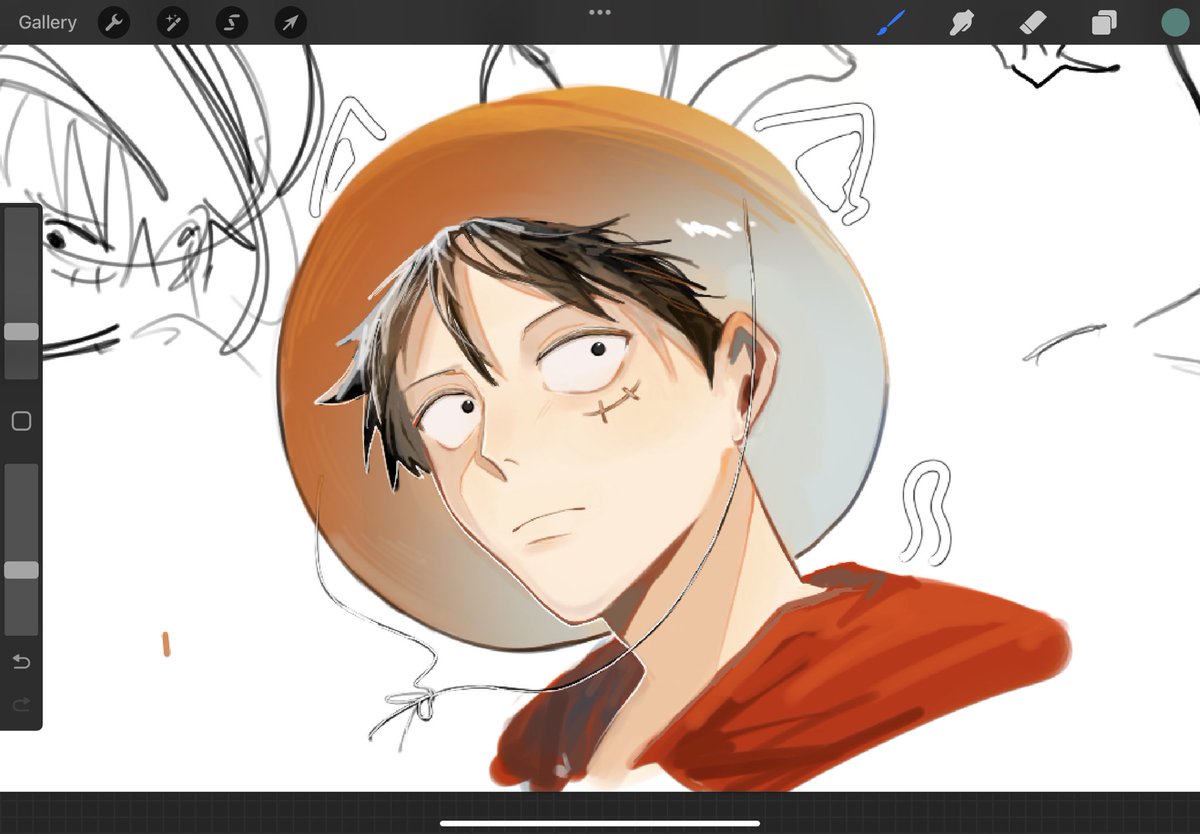1200x834 pixels.
Task: Redo the last action
Action: click(x=21, y=705)
